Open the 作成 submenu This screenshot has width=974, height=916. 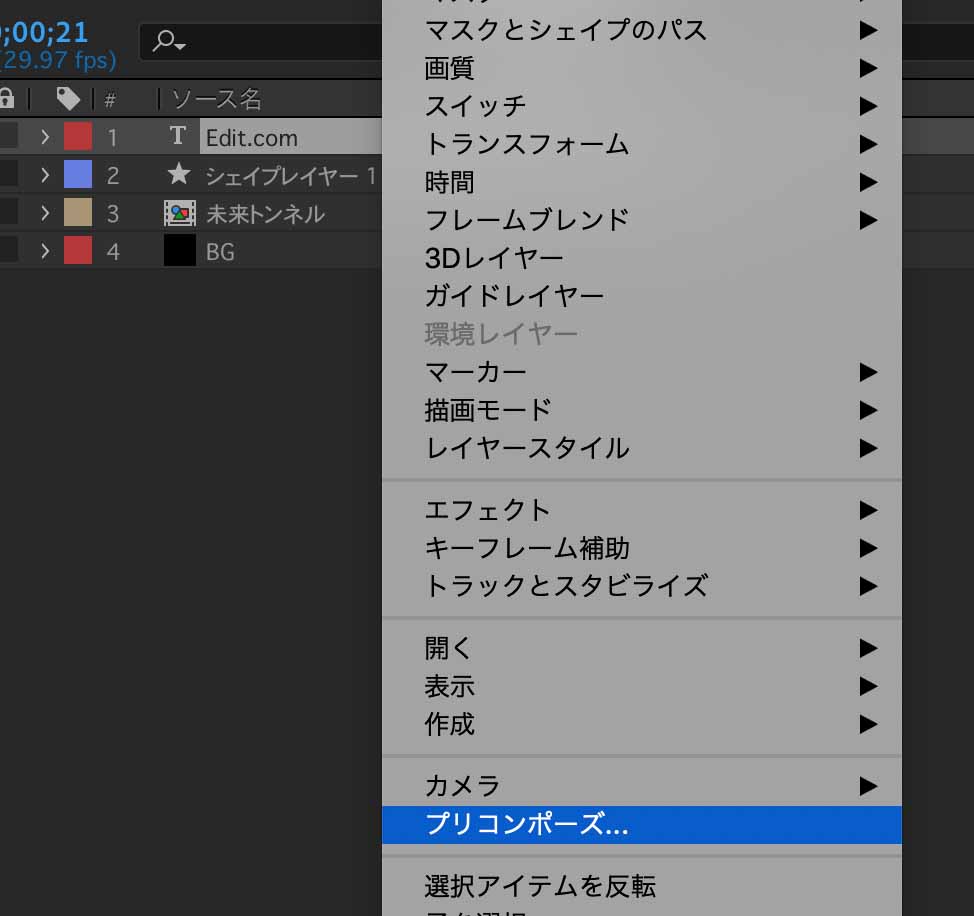(x=642, y=724)
